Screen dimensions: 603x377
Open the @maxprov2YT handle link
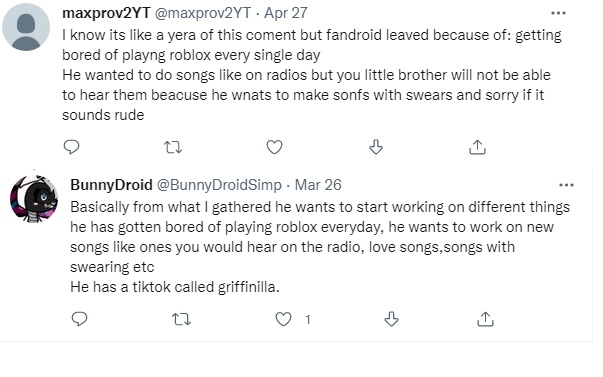coord(203,13)
